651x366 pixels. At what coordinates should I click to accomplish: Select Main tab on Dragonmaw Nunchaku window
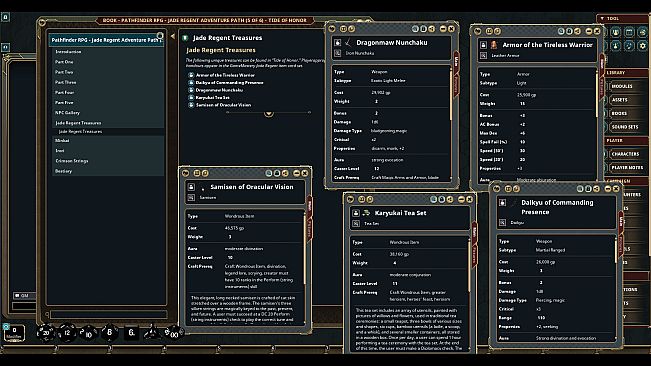click(456, 61)
